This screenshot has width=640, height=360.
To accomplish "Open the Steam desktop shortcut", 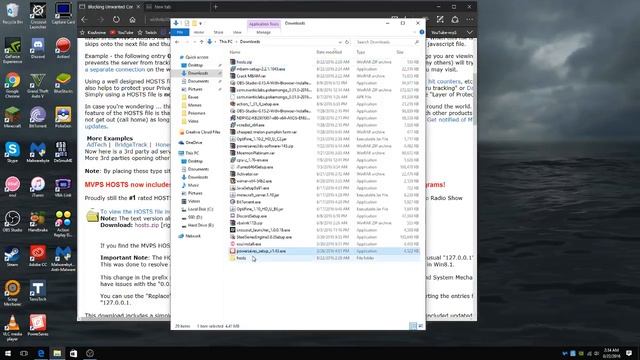I will pyautogui.click(x=12, y=256).
